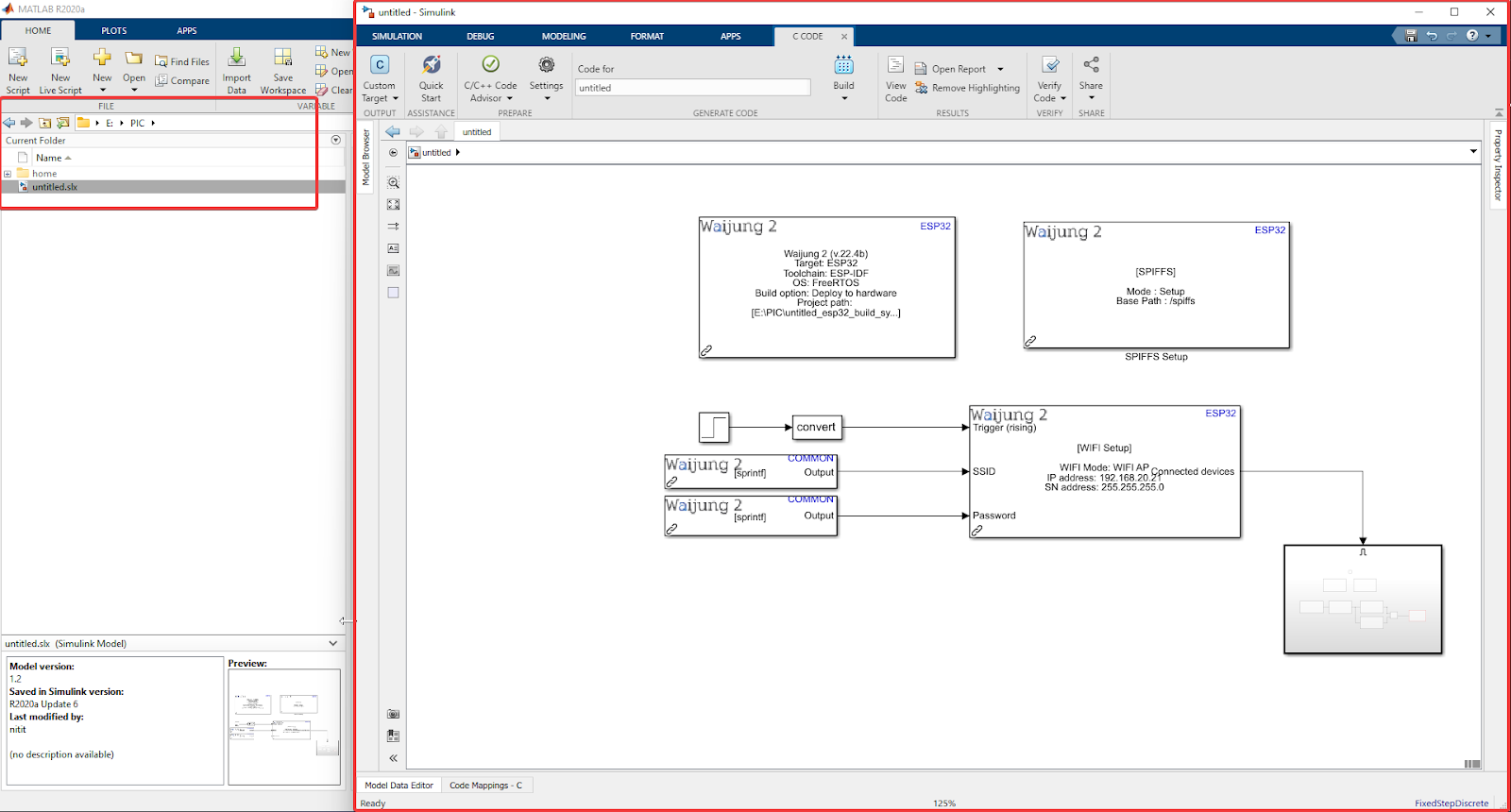Click Save Workspace in MATLAB

[283, 71]
